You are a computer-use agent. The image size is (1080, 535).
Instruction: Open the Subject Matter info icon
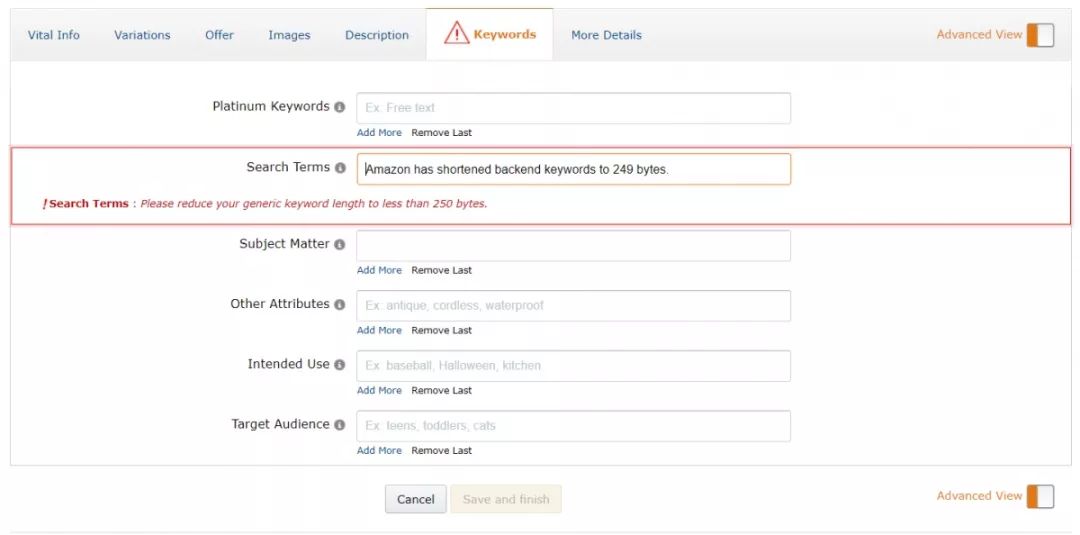tap(340, 244)
